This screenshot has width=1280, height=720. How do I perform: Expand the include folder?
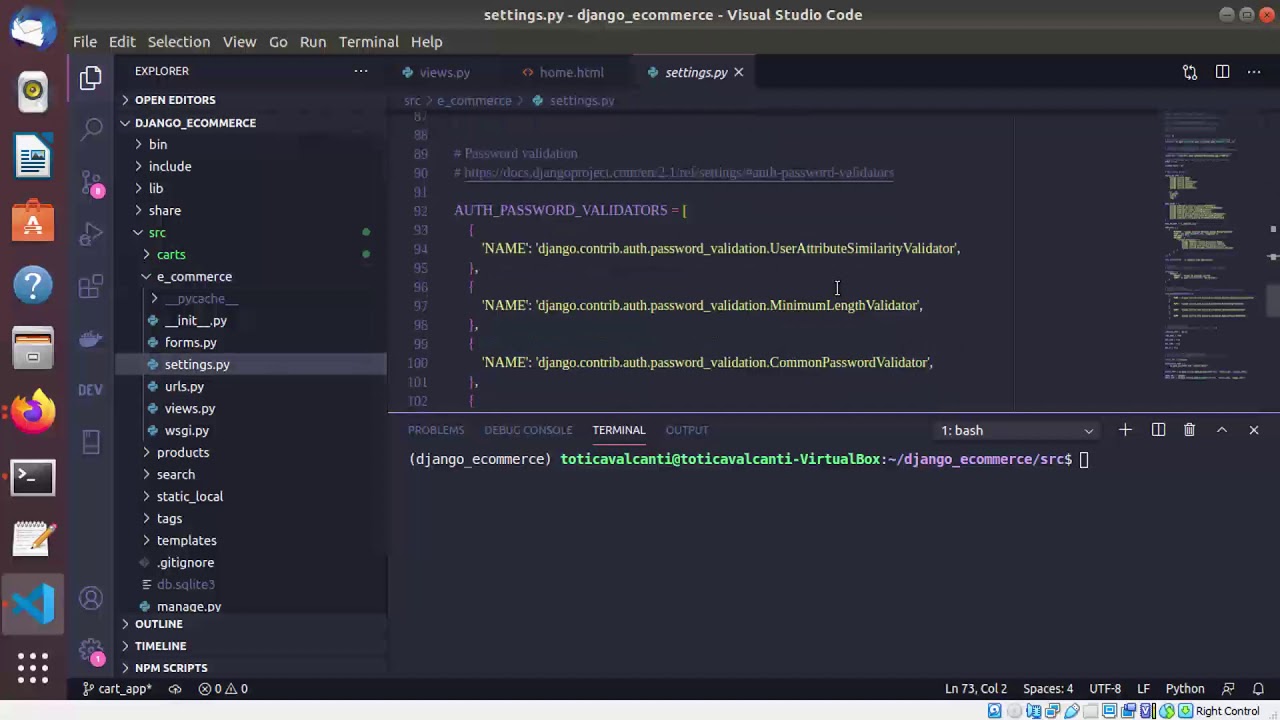tap(170, 166)
